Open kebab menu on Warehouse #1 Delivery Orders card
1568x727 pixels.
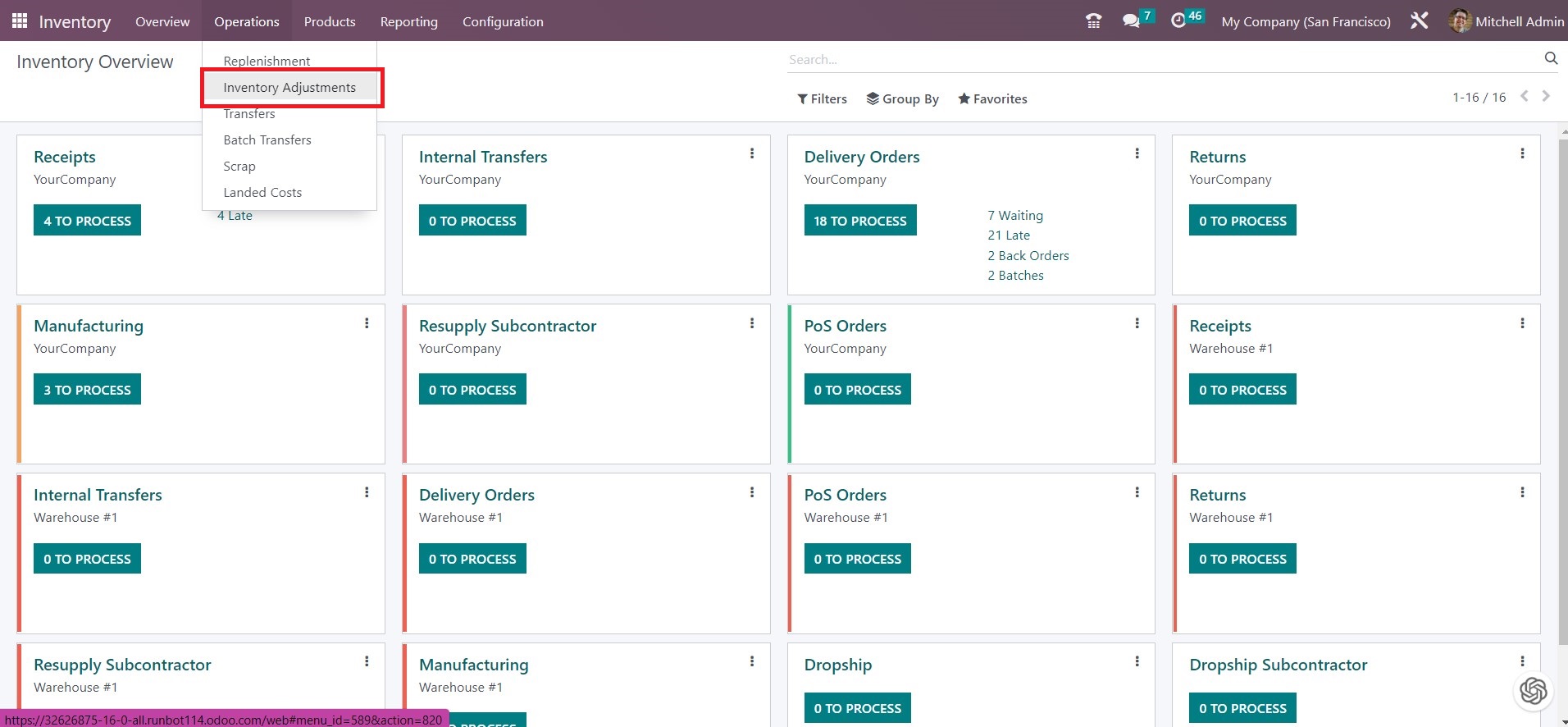tap(752, 492)
